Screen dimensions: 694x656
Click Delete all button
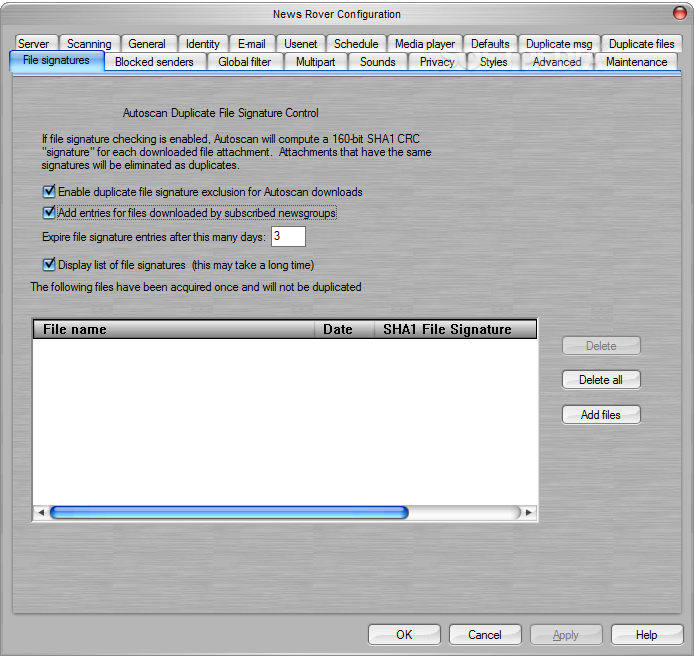pos(601,380)
